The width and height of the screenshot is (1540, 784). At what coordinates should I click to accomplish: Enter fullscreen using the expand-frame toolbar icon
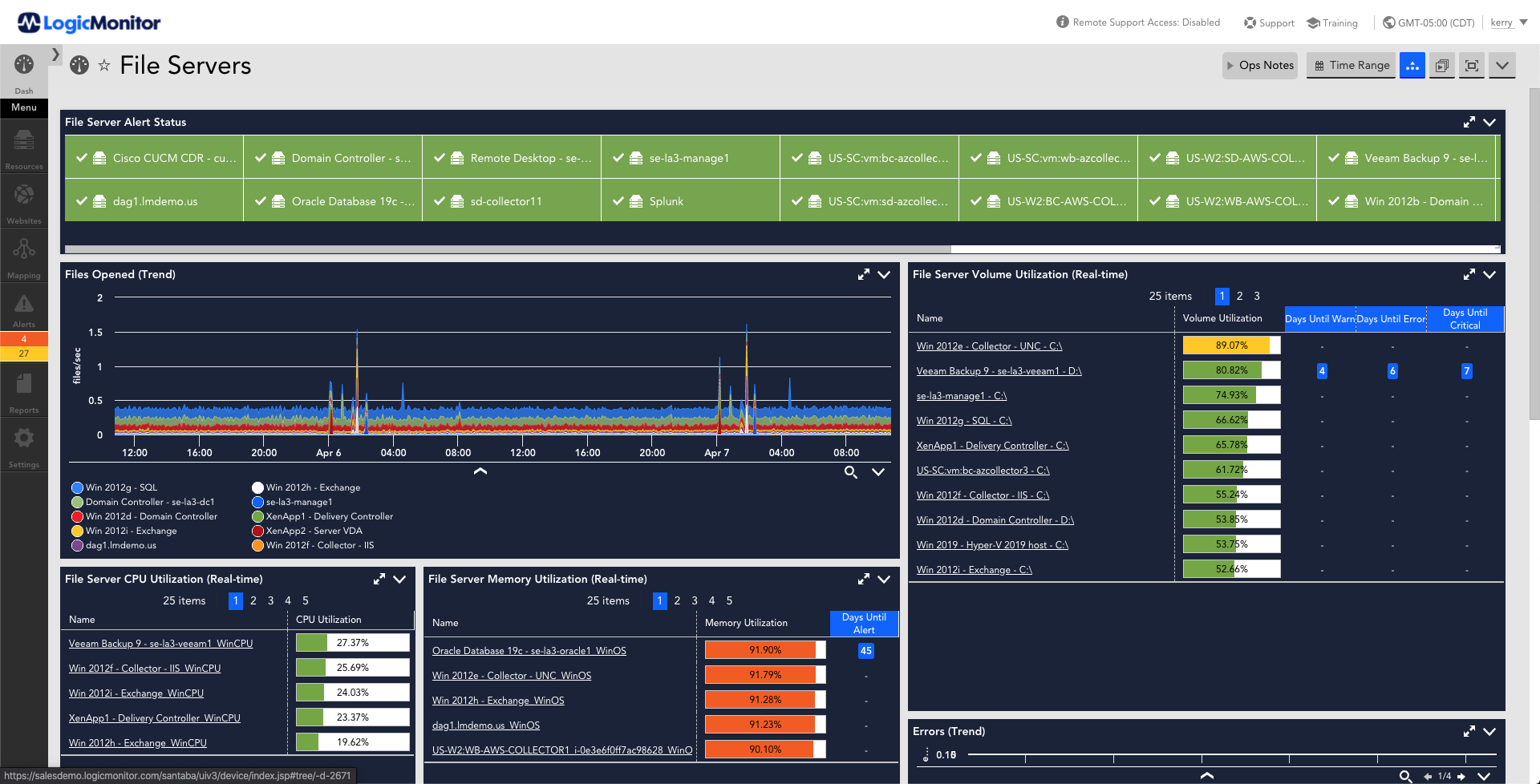click(1471, 66)
